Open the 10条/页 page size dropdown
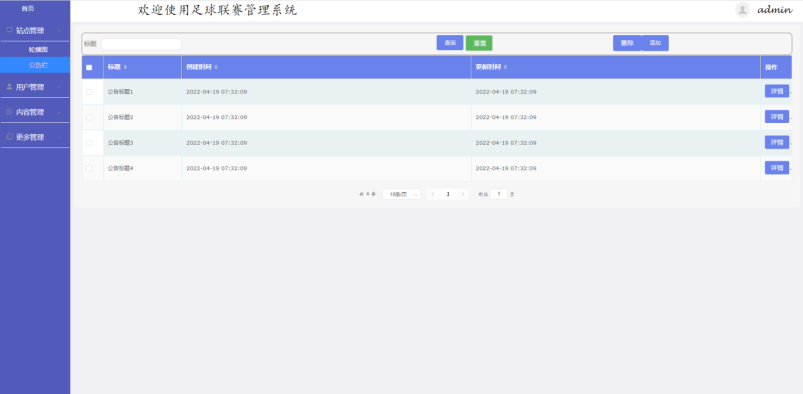This screenshot has height=394, width=803. [402, 194]
